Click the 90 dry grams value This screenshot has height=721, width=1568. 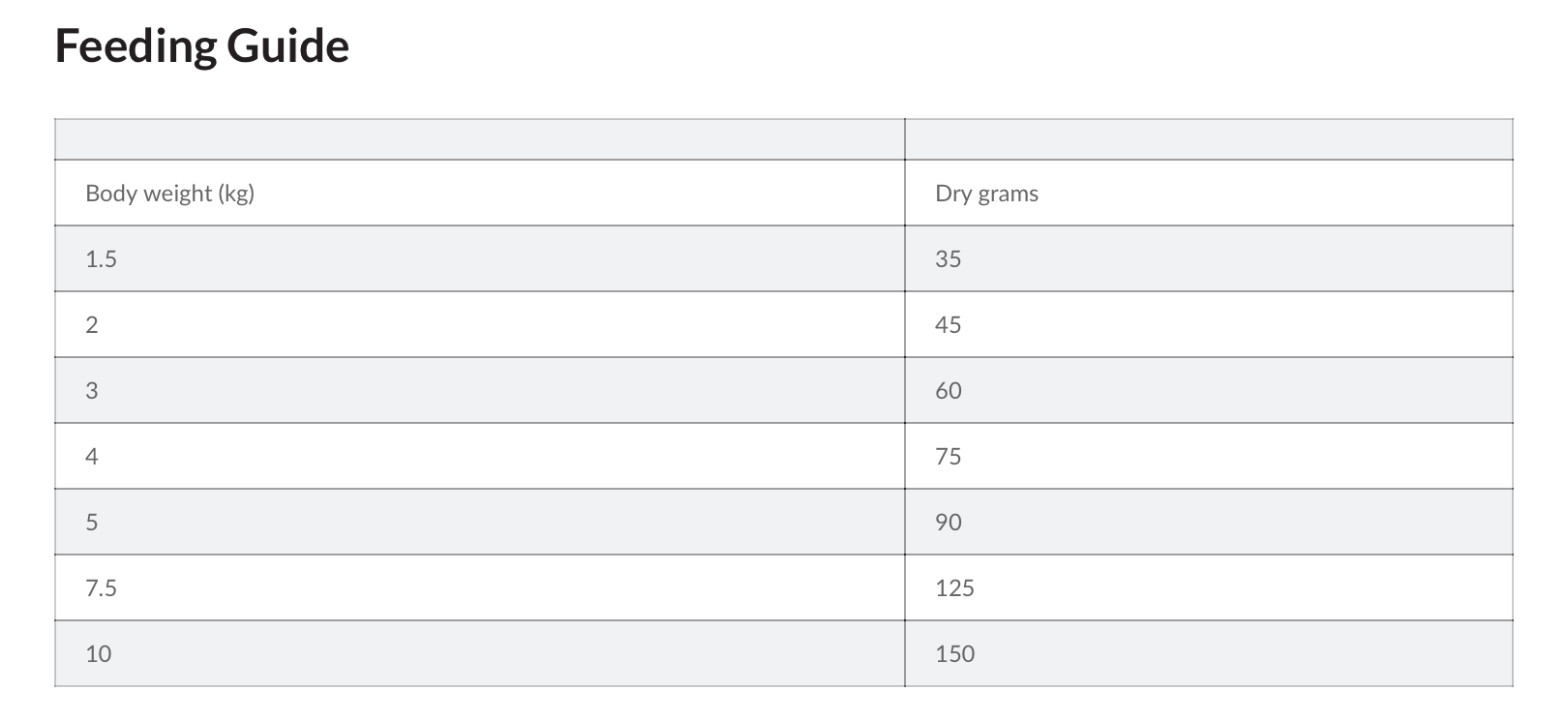coord(948,523)
